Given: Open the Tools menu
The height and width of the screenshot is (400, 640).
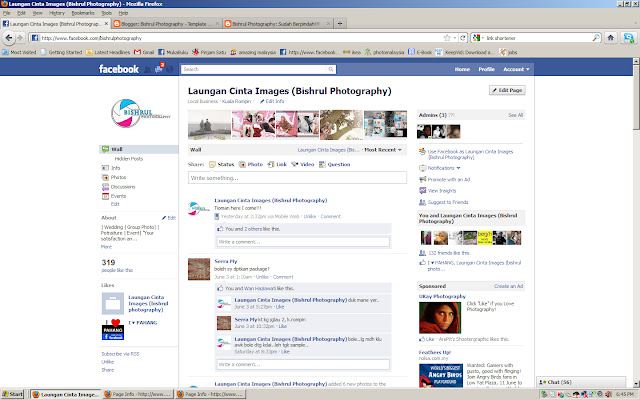Looking at the screenshot, I should coord(107,13).
